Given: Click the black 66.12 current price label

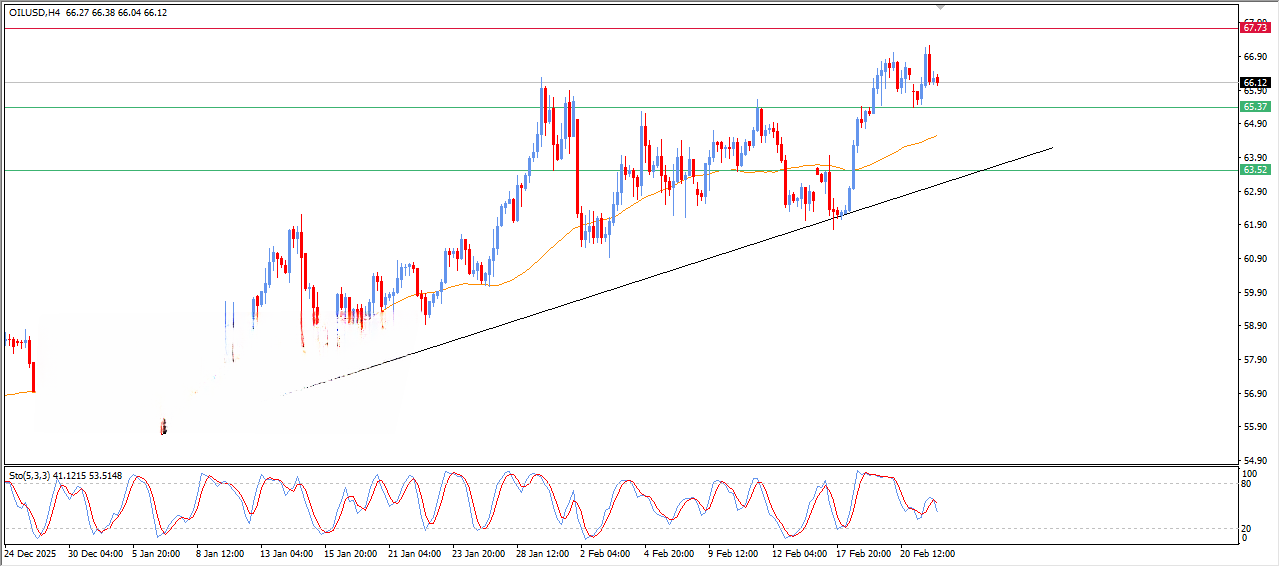Looking at the screenshot, I should click(1254, 82).
